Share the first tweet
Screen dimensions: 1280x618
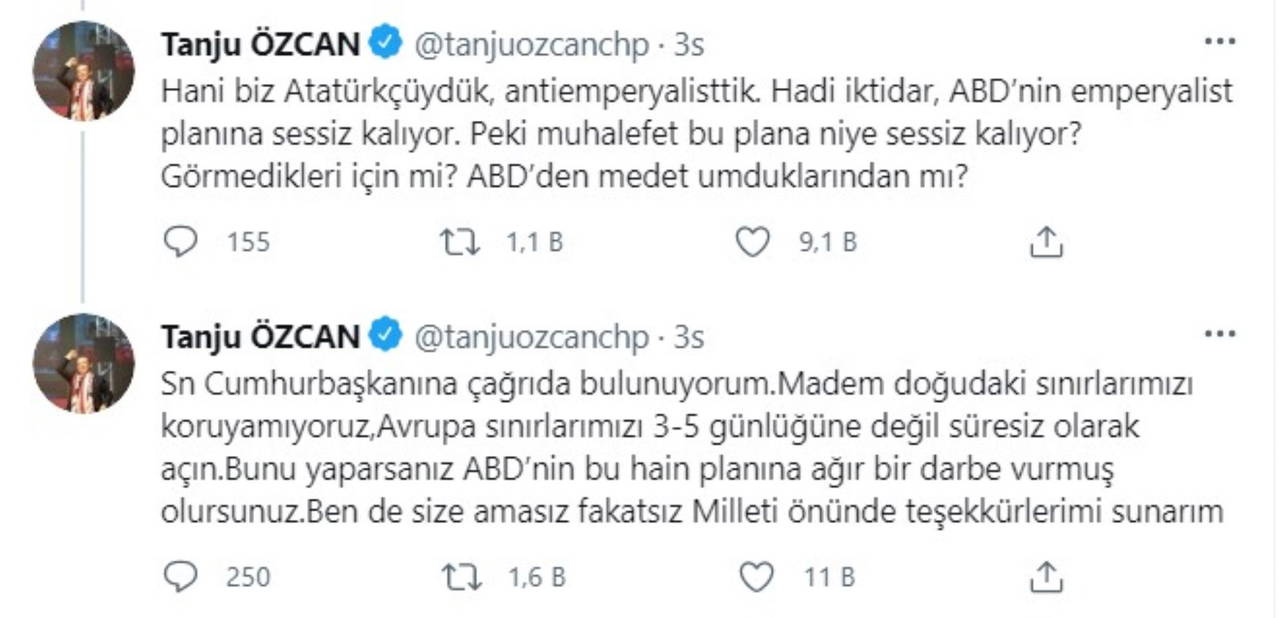pos(1045,242)
